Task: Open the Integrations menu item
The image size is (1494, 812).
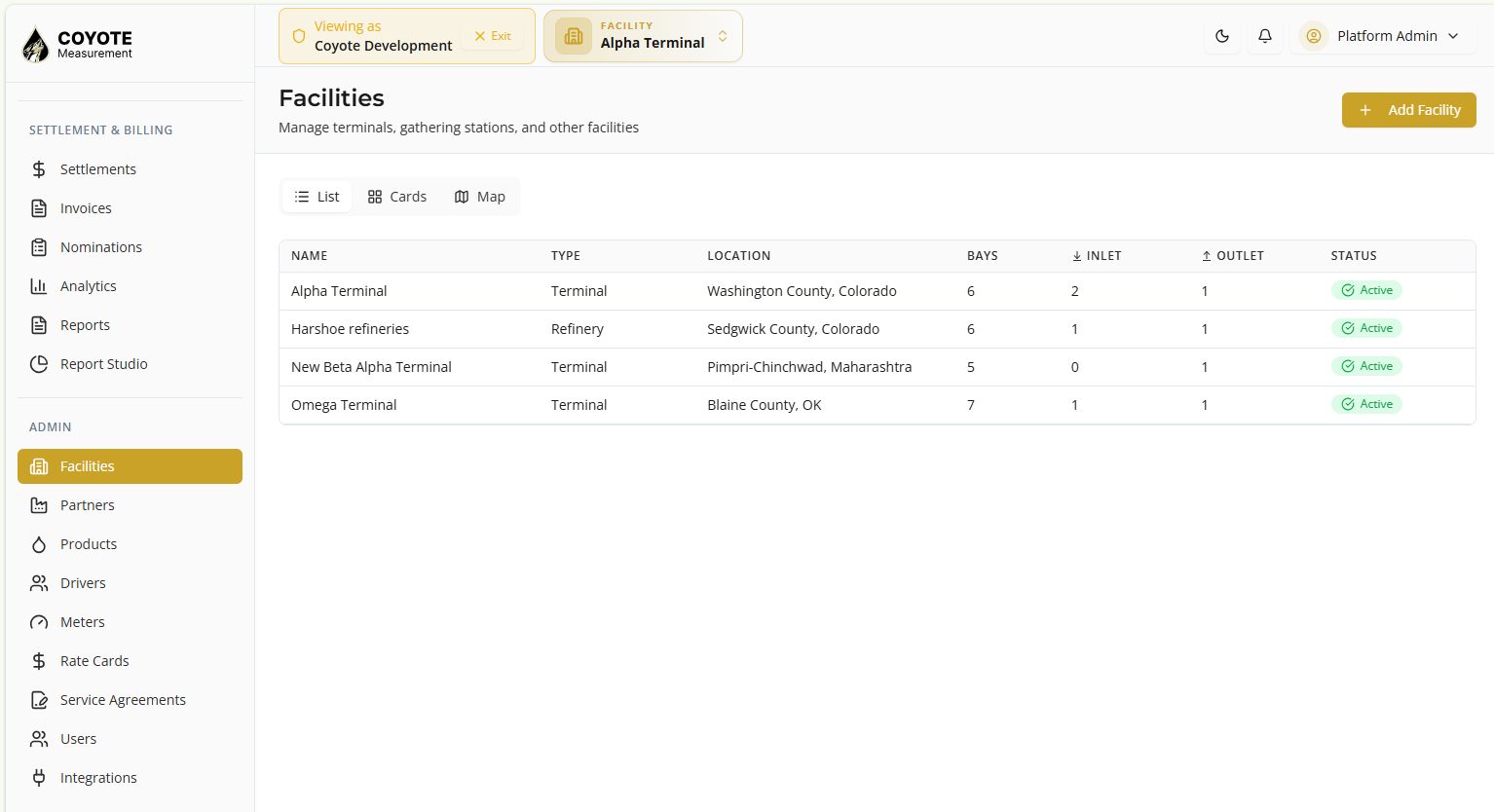Action: coord(130,778)
